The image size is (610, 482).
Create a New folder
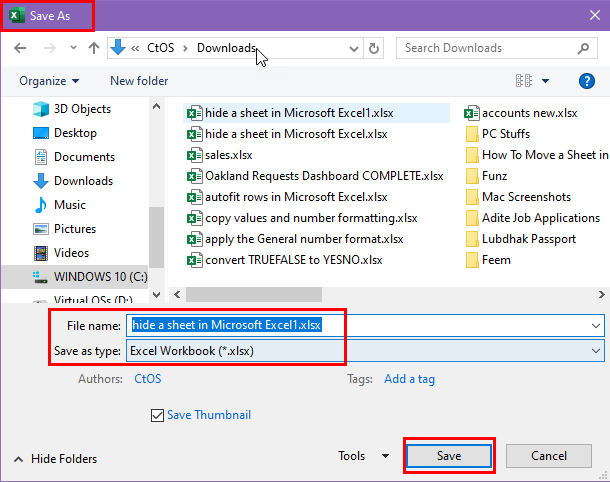tap(139, 81)
